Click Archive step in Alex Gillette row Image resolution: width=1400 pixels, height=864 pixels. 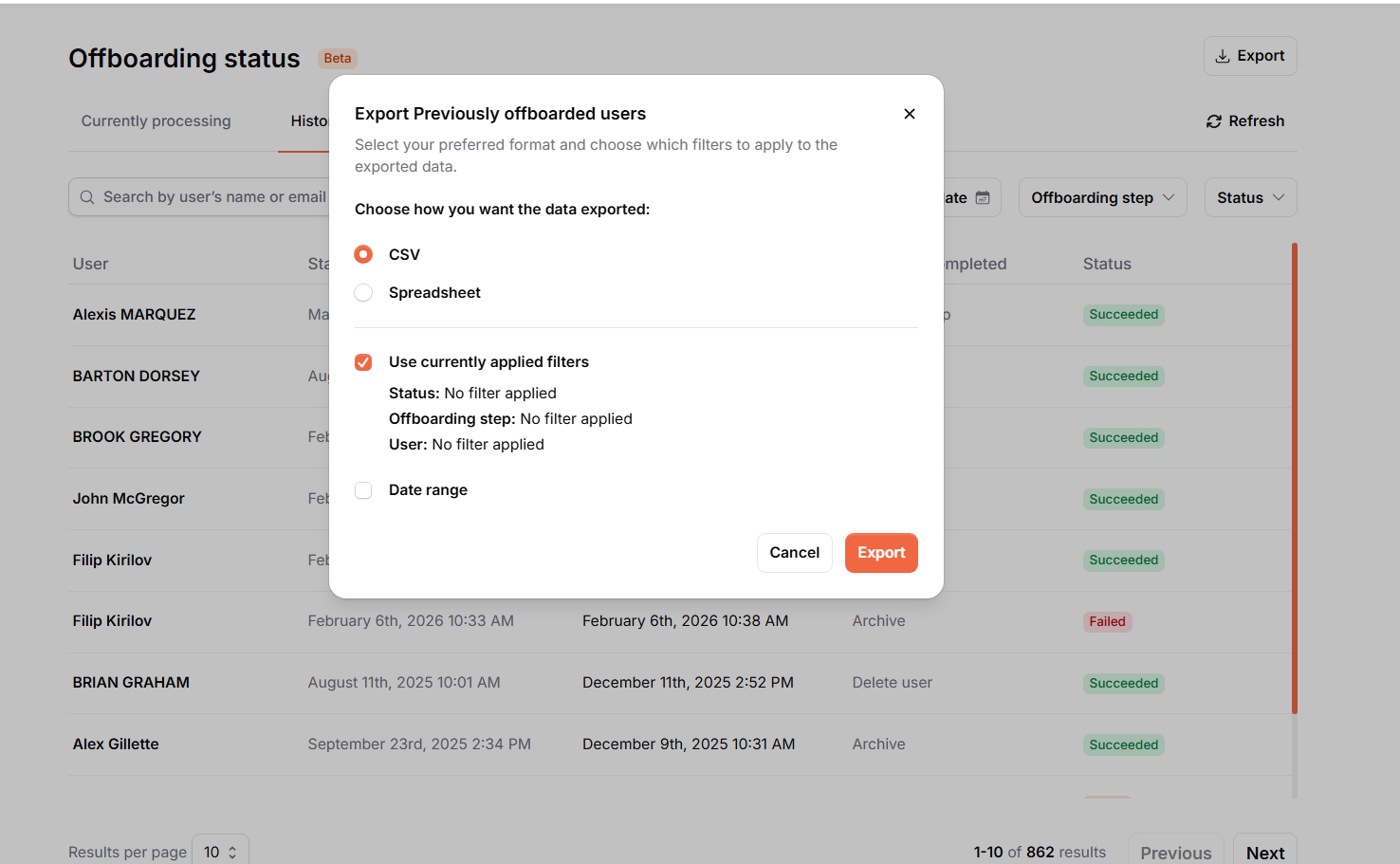coord(878,745)
